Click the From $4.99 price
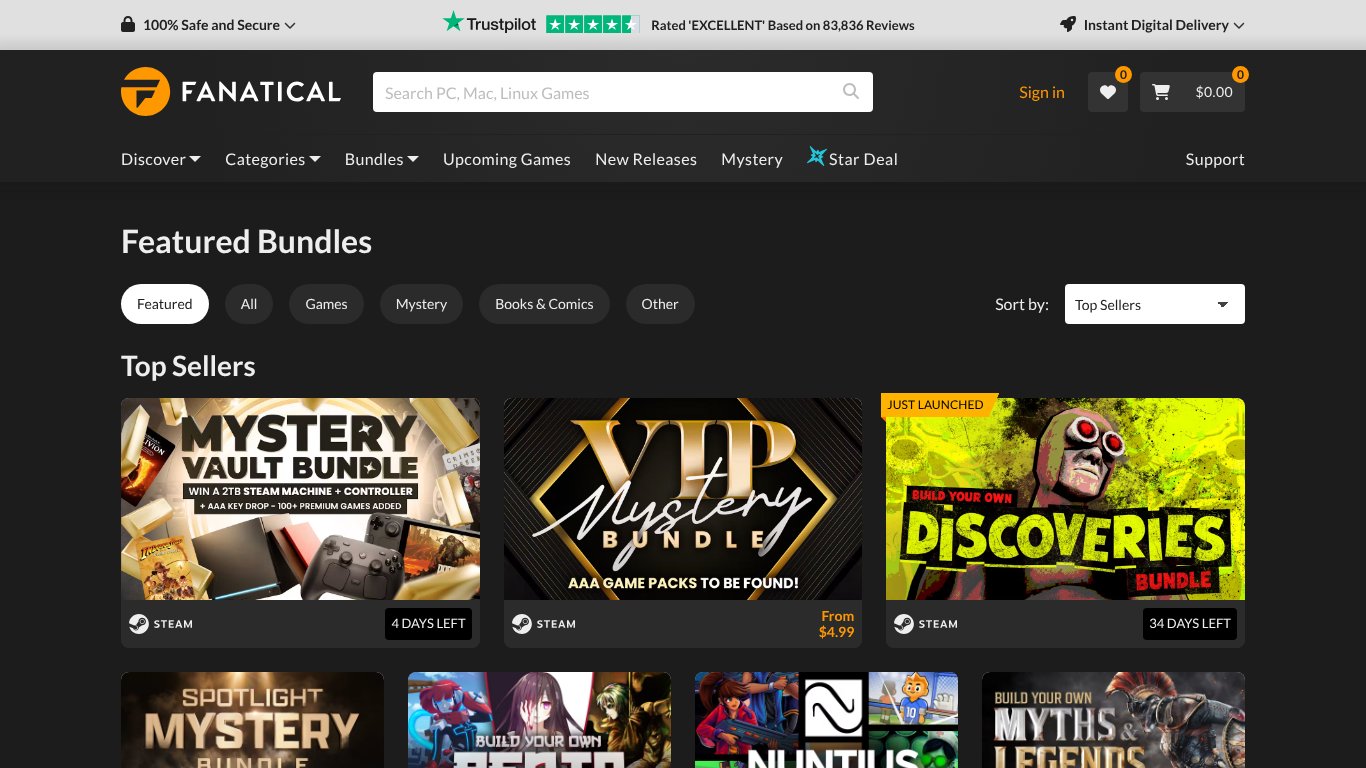The image size is (1366, 768). pos(836,624)
